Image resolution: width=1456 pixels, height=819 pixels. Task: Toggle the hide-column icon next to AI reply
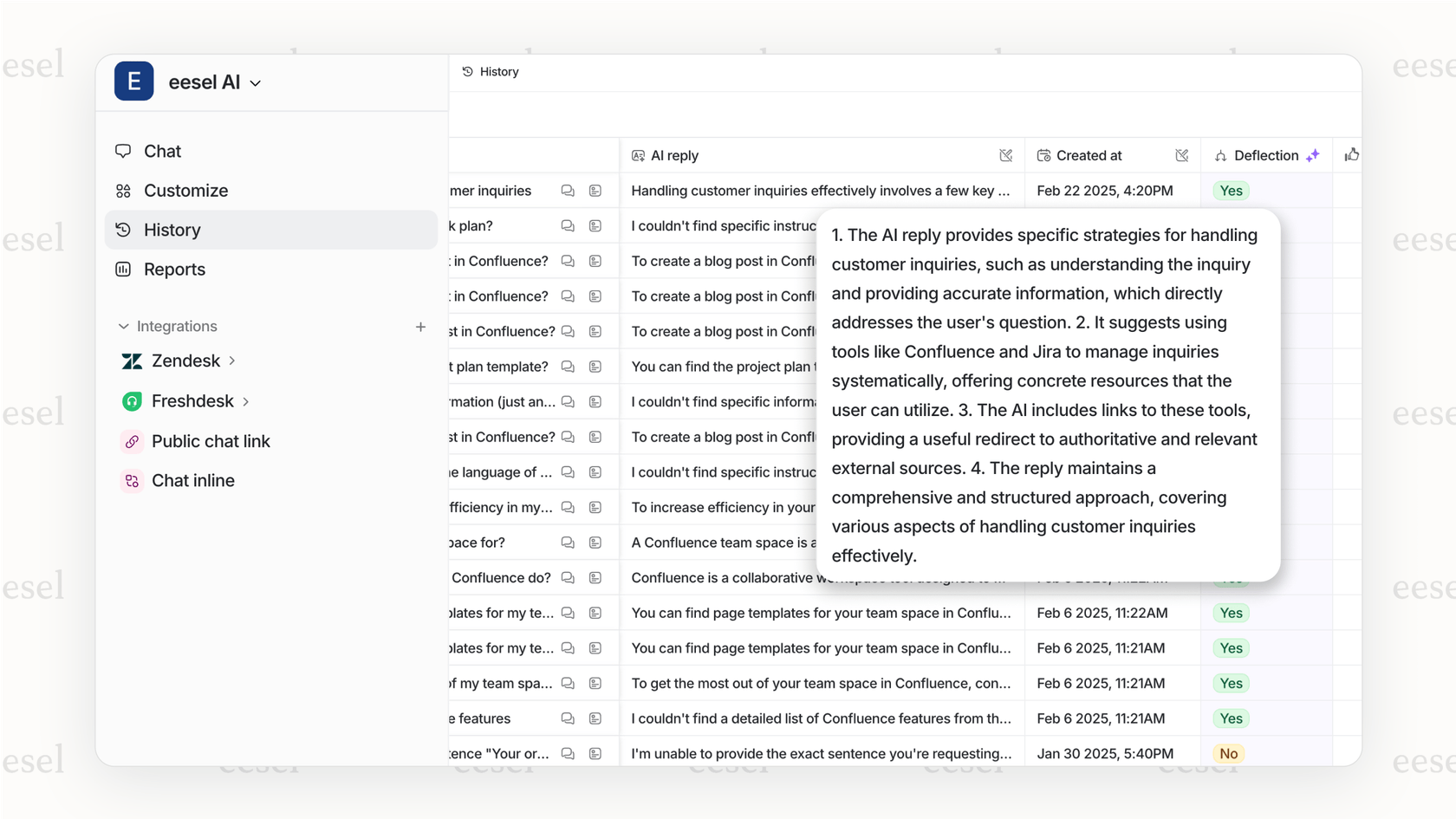coord(1006,155)
